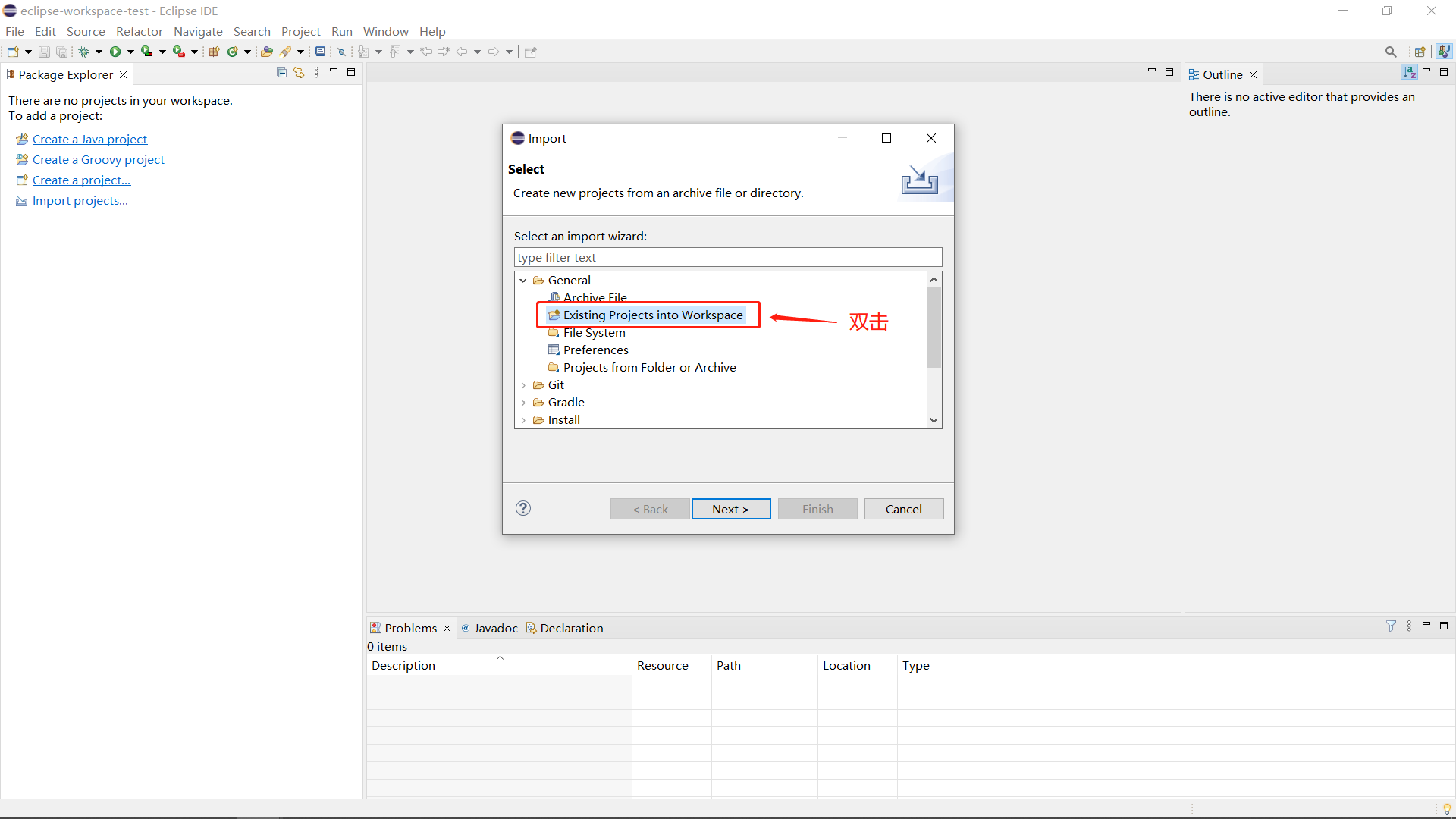Toggle Skip All Breakpoints icon

(342, 52)
